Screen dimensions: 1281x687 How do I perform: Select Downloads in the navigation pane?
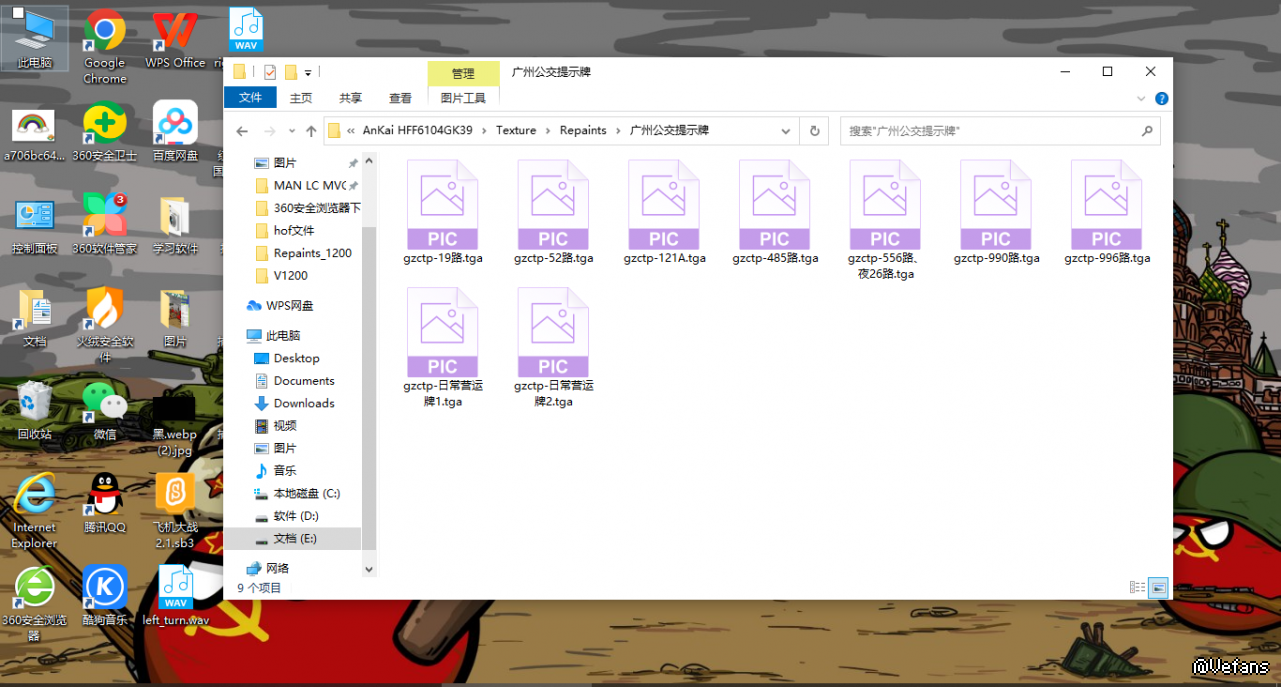pos(304,403)
